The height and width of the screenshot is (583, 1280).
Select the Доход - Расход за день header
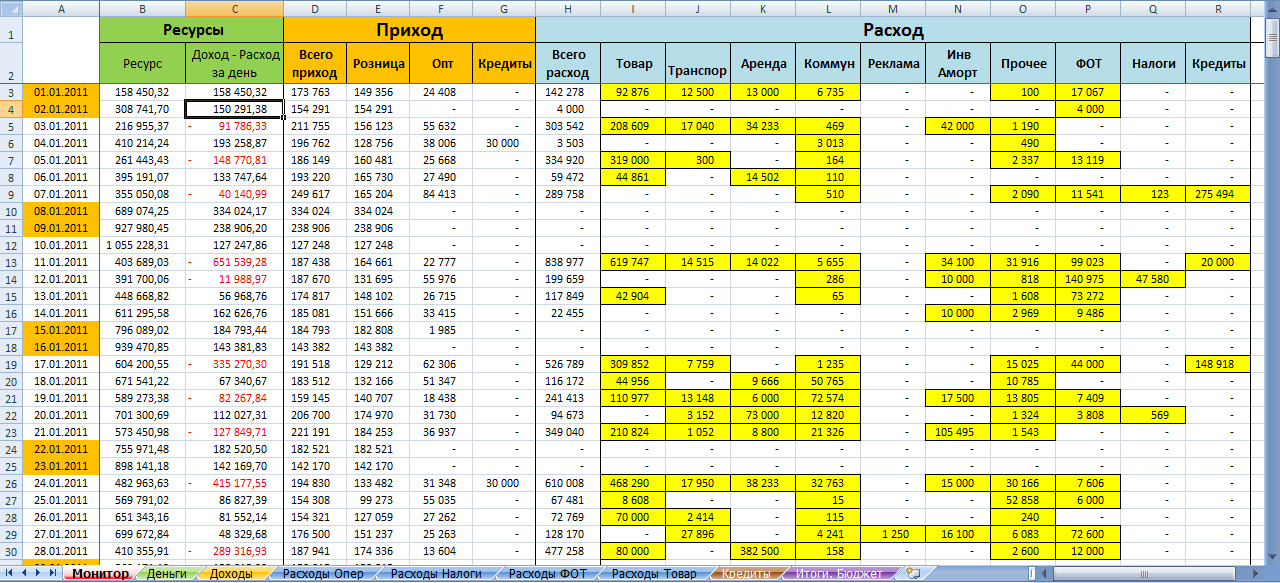(234, 64)
